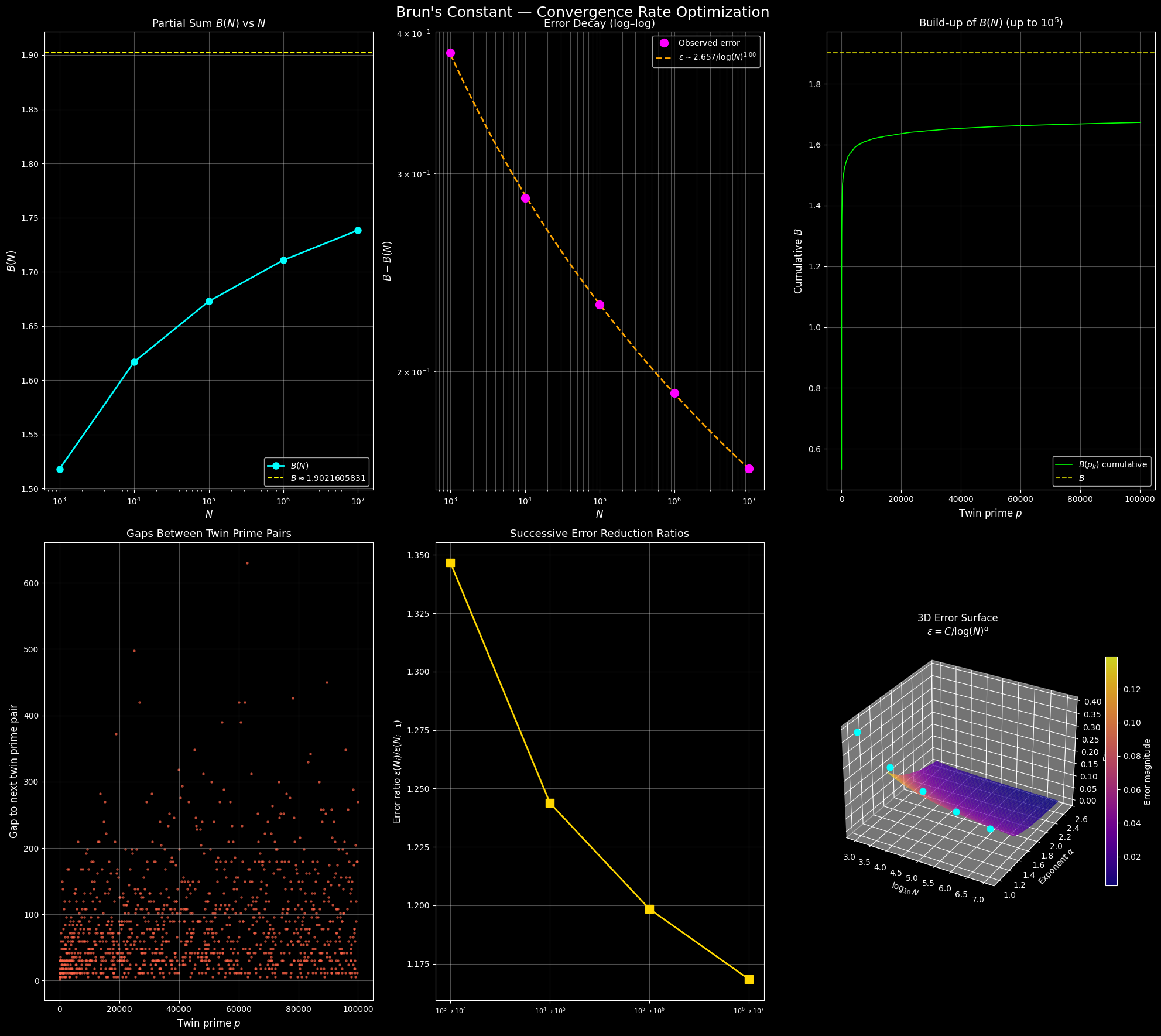
Task: Click the 'Error magnitude' colorbar
Action: click(x=1111, y=770)
